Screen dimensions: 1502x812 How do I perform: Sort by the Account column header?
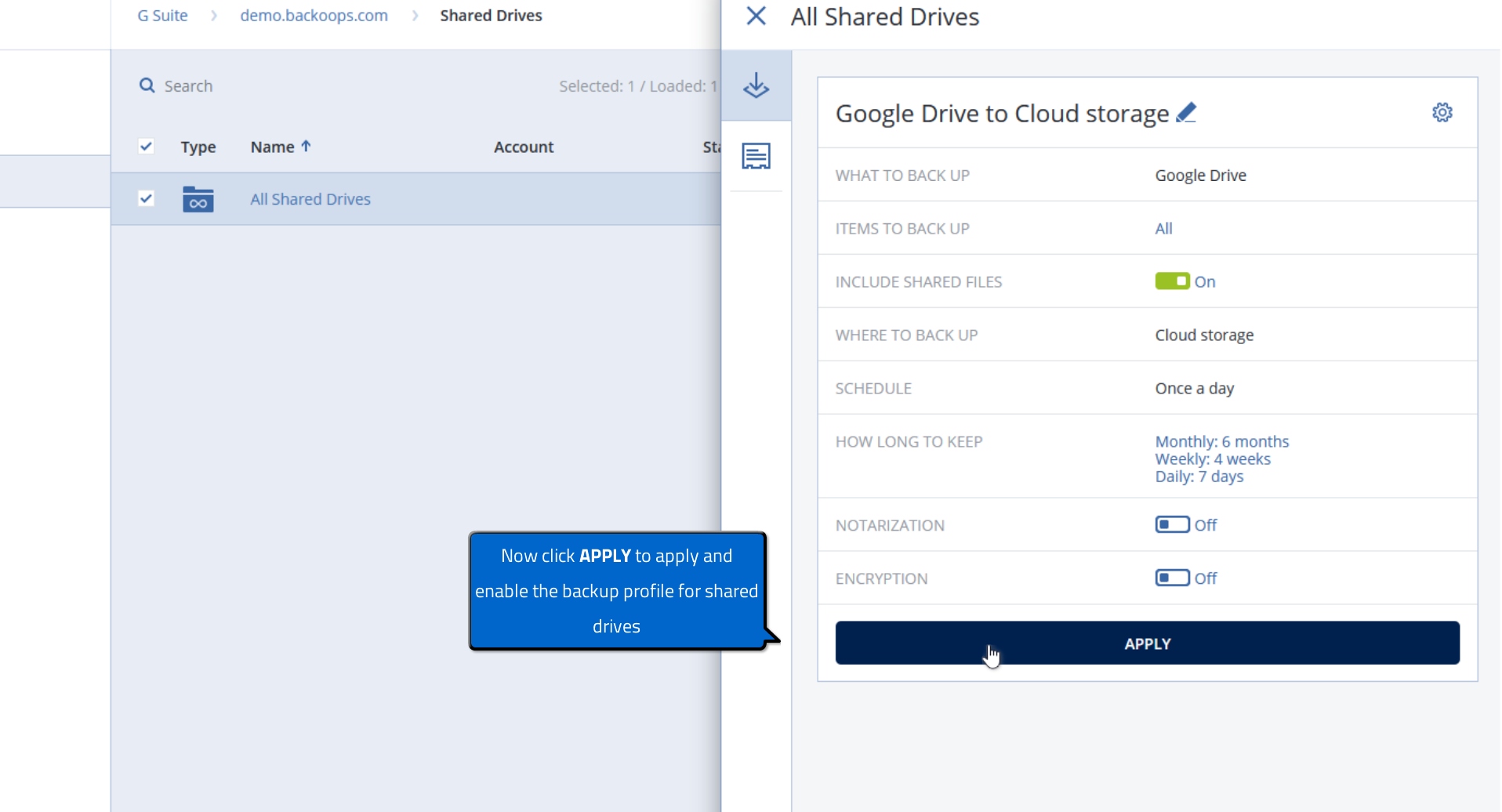[x=524, y=147]
